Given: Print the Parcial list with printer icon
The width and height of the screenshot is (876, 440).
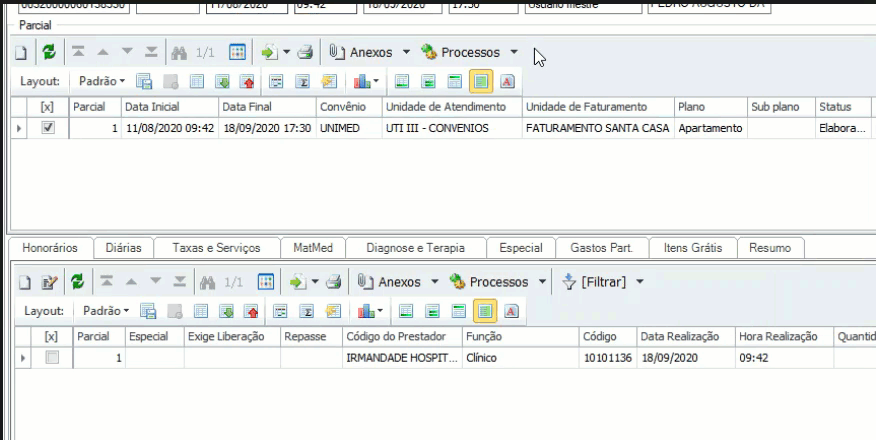Looking at the screenshot, I should 304,52.
